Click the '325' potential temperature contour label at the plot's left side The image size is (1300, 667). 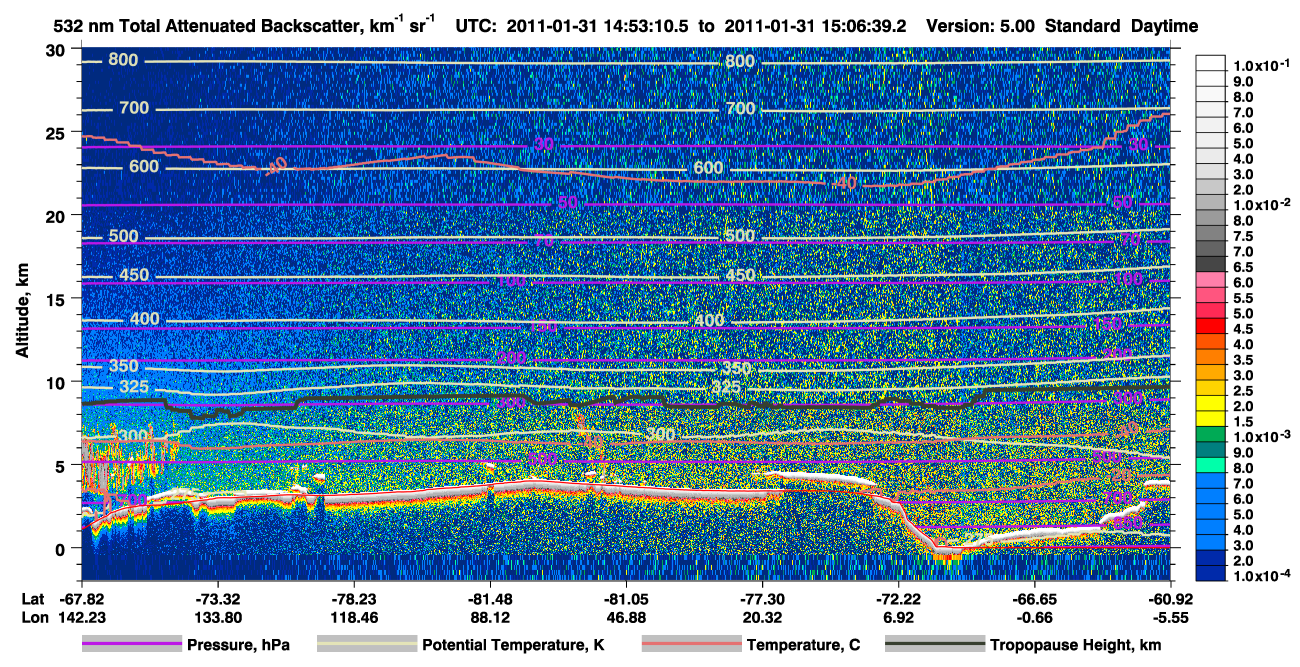[133, 387]
